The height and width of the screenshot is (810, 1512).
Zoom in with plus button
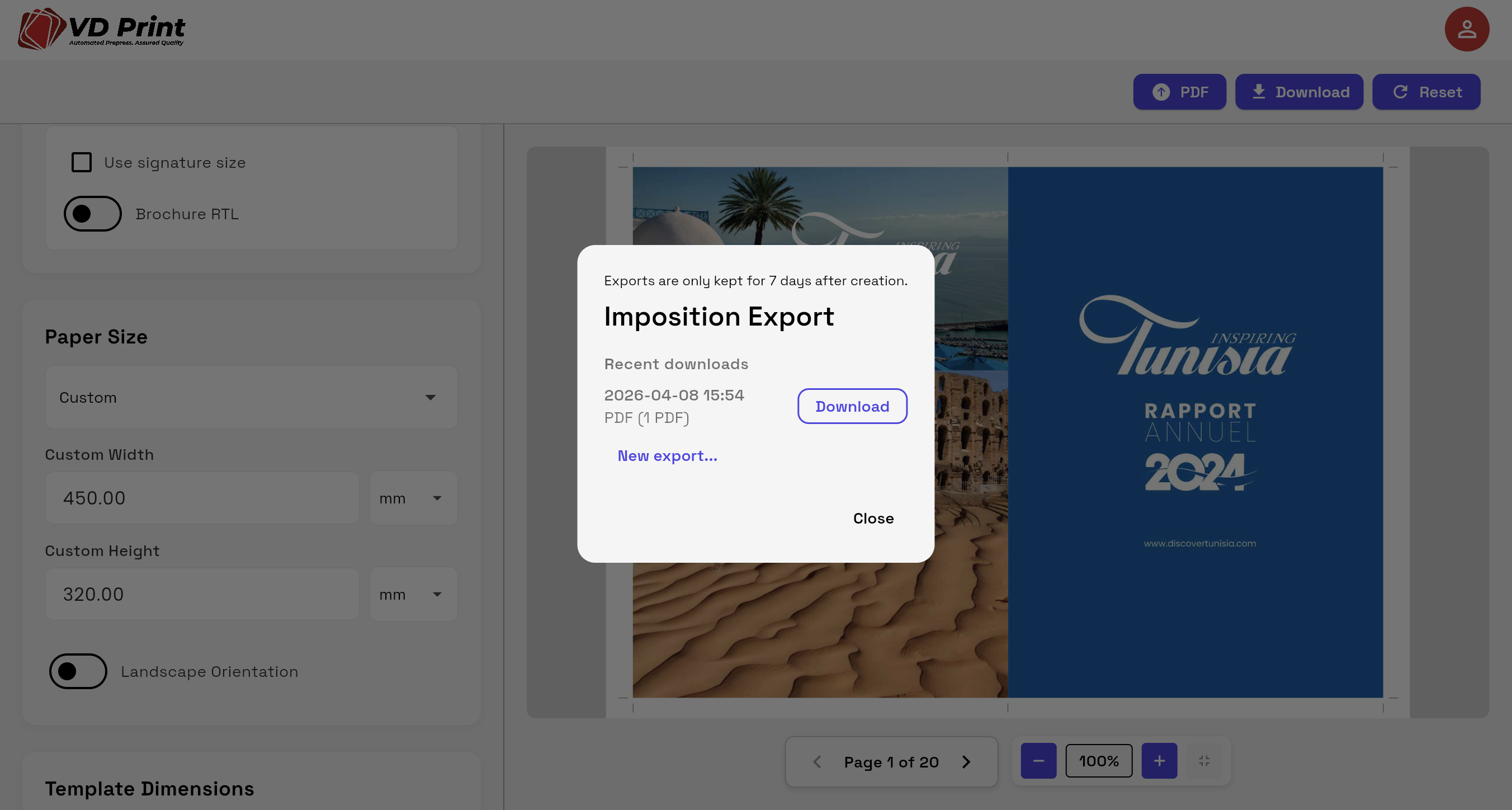coord(1159,761)
